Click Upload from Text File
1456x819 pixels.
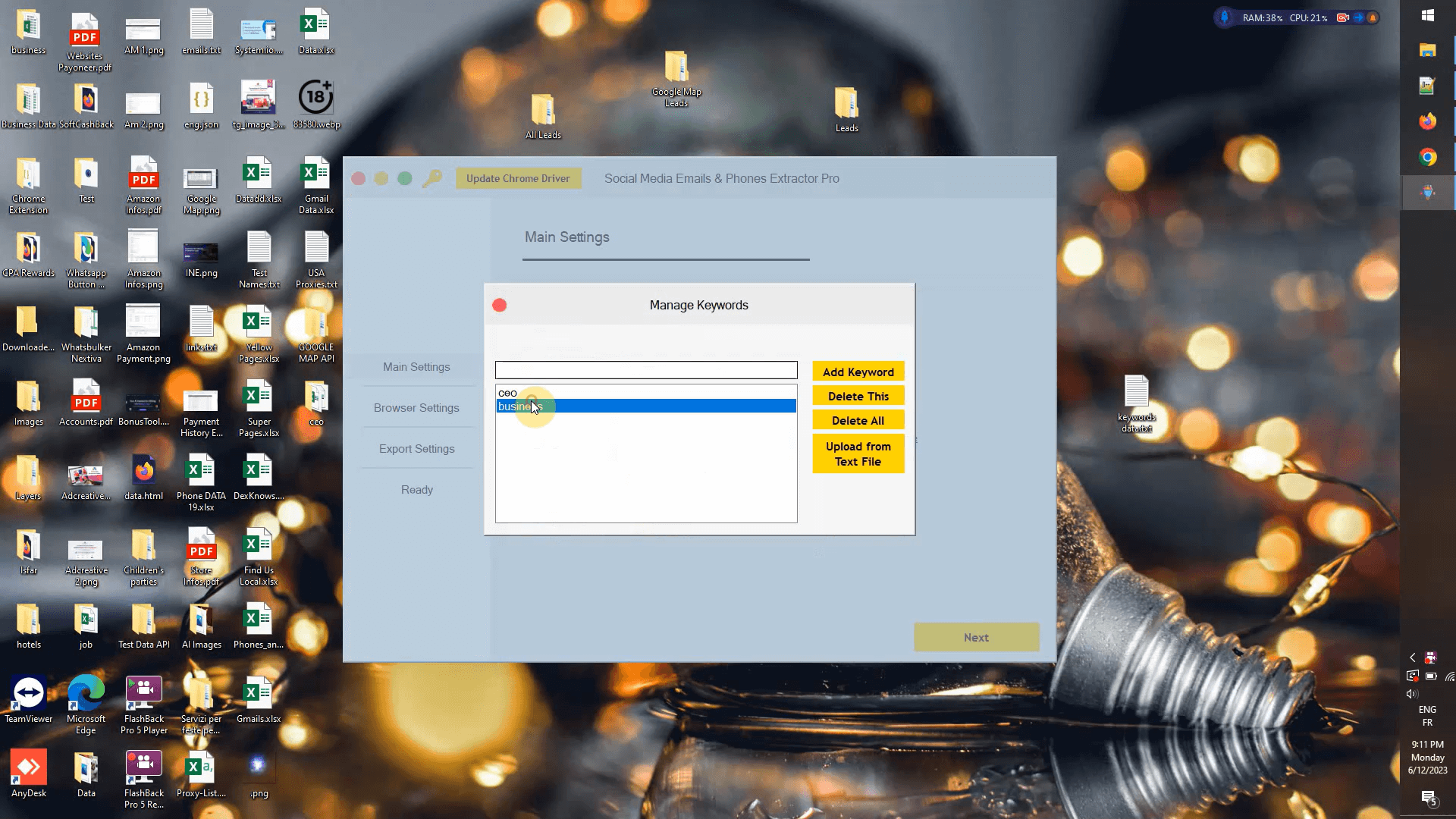(x=858, y=453)
